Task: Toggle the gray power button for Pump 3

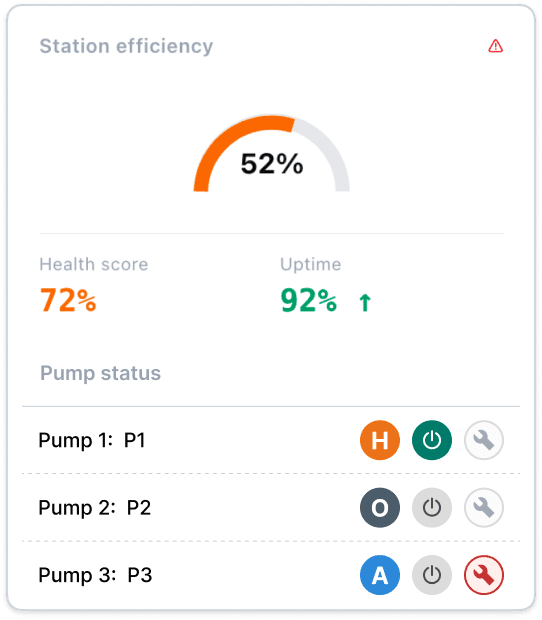Action: click(x=432, y=575)
